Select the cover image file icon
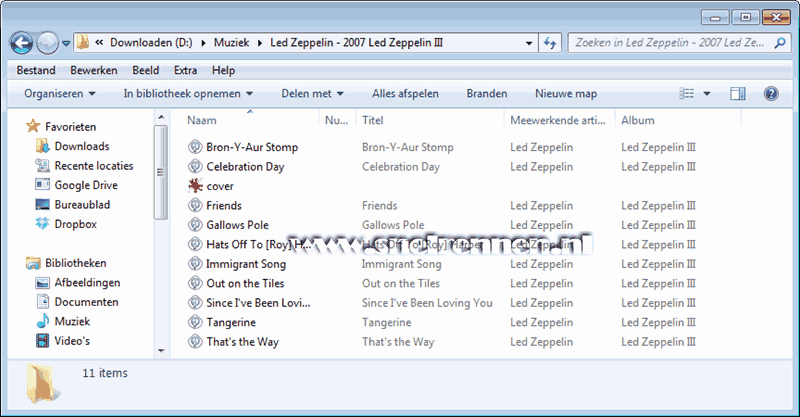This screenshot has width=800, height=417. point(195,186)
